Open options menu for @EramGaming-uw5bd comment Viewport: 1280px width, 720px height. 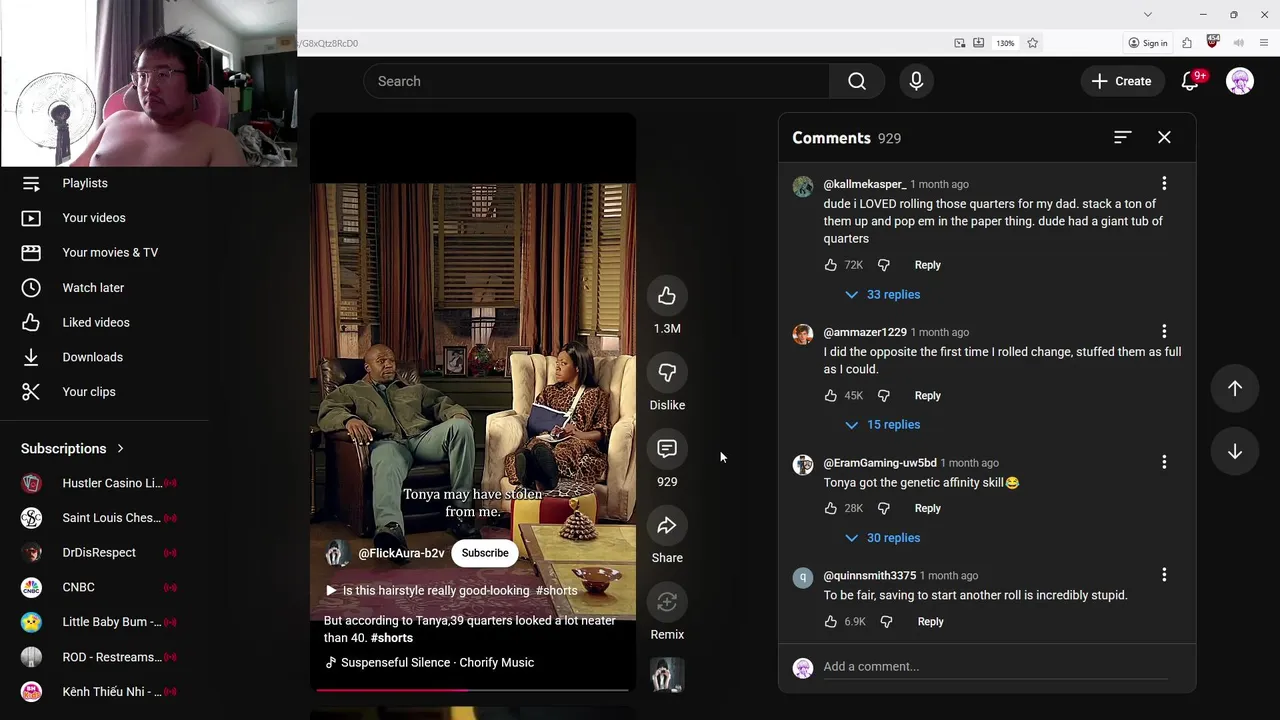click(x=1164, y=462)
